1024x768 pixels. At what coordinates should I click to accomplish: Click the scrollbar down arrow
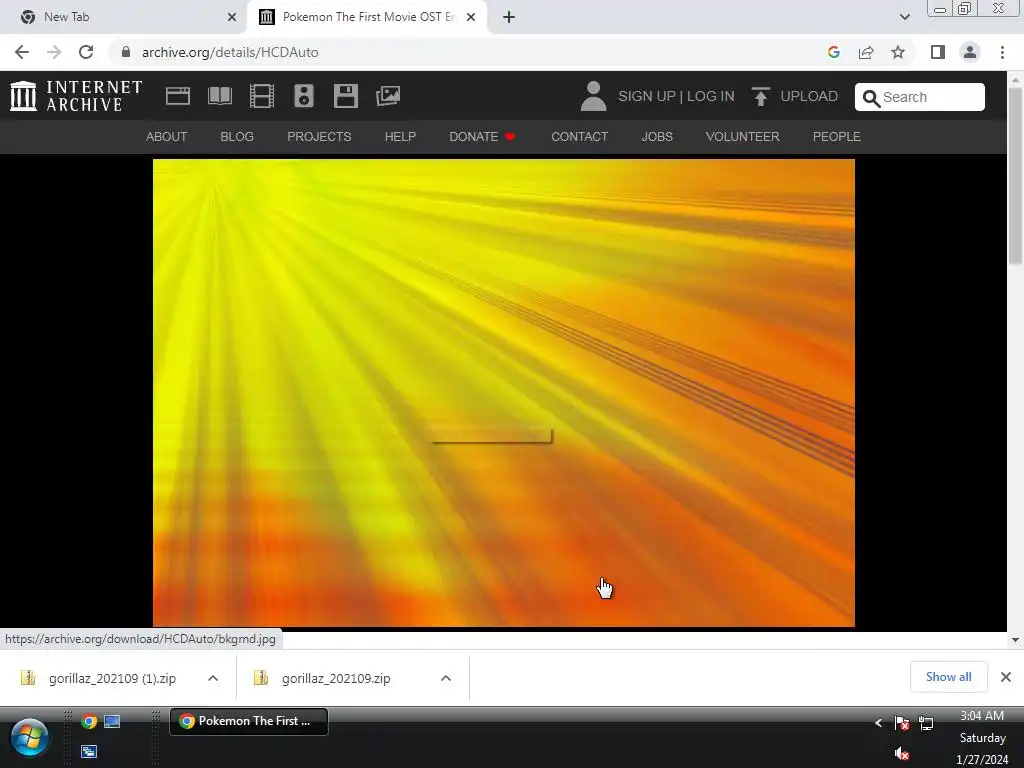coord(1015,640)
